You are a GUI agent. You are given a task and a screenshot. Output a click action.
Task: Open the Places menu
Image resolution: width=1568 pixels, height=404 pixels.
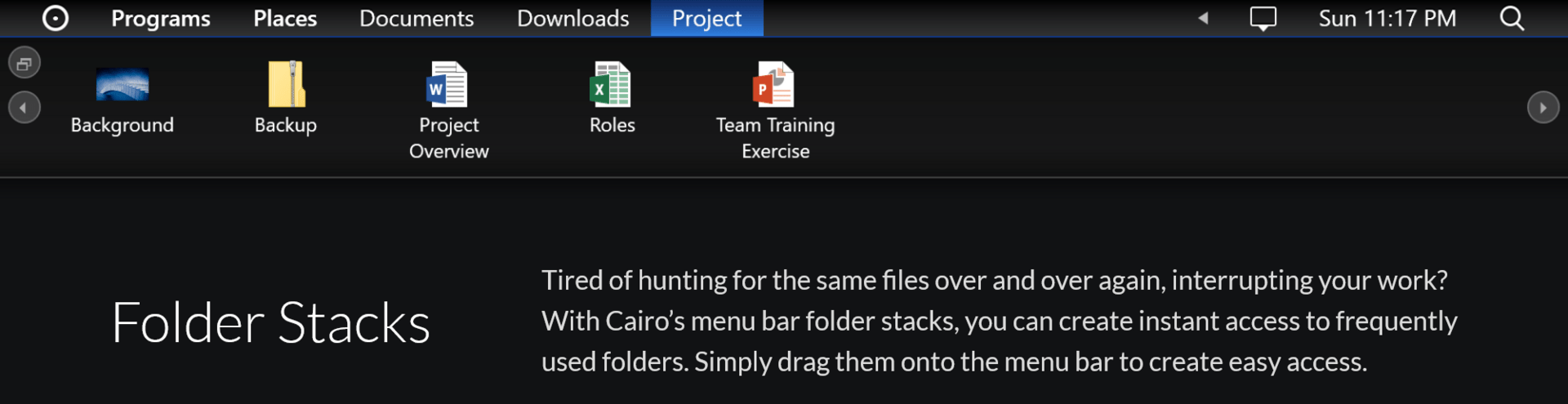[285, 18]
